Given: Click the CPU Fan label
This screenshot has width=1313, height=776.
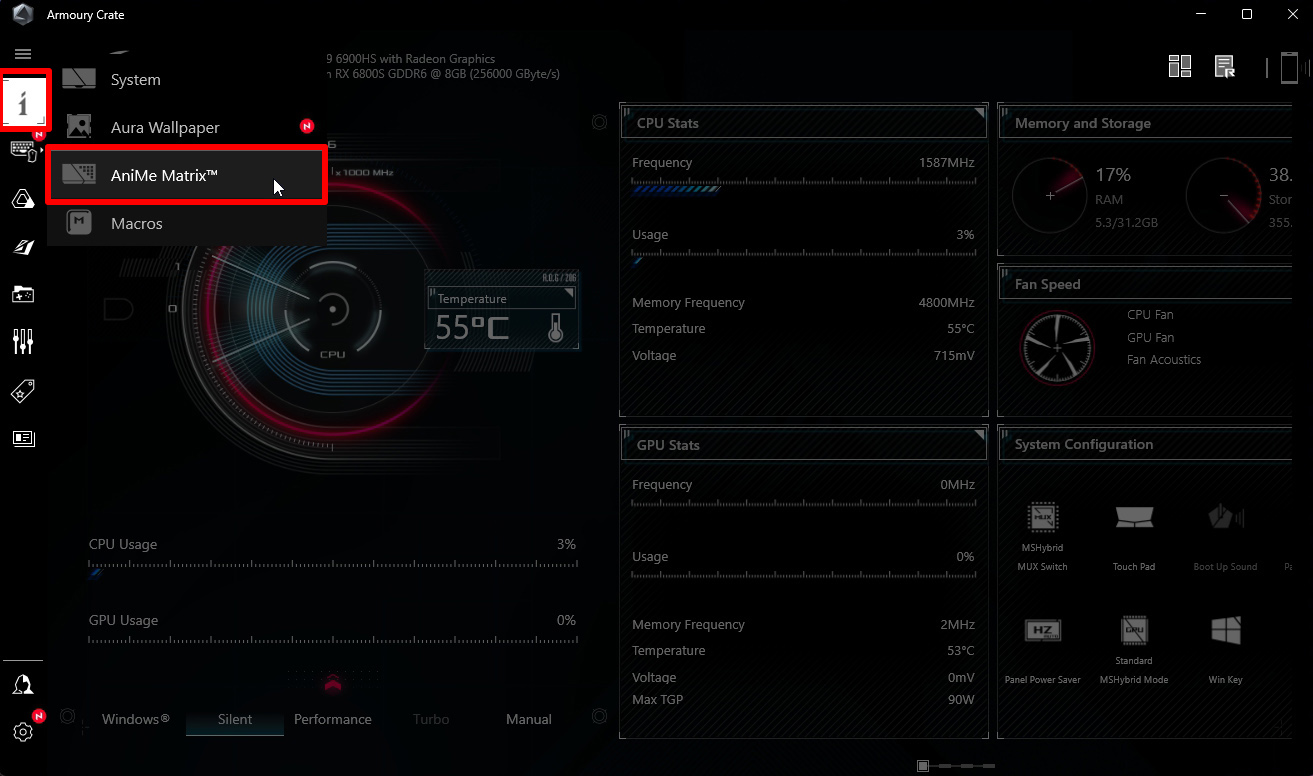Looking at the screenshot, I should 1150,314.
